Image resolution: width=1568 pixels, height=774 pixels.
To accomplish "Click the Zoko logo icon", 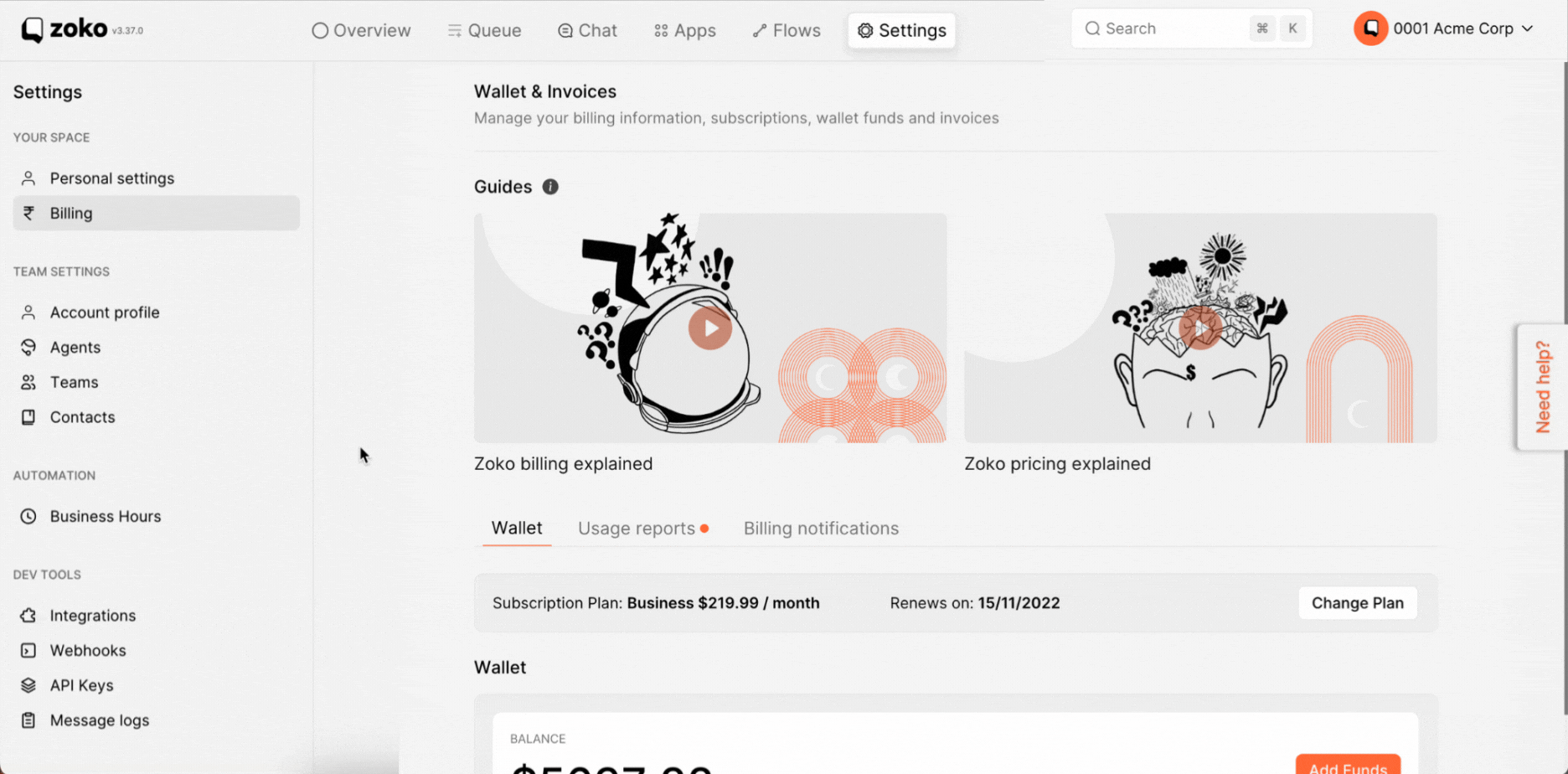I will 32,30.
